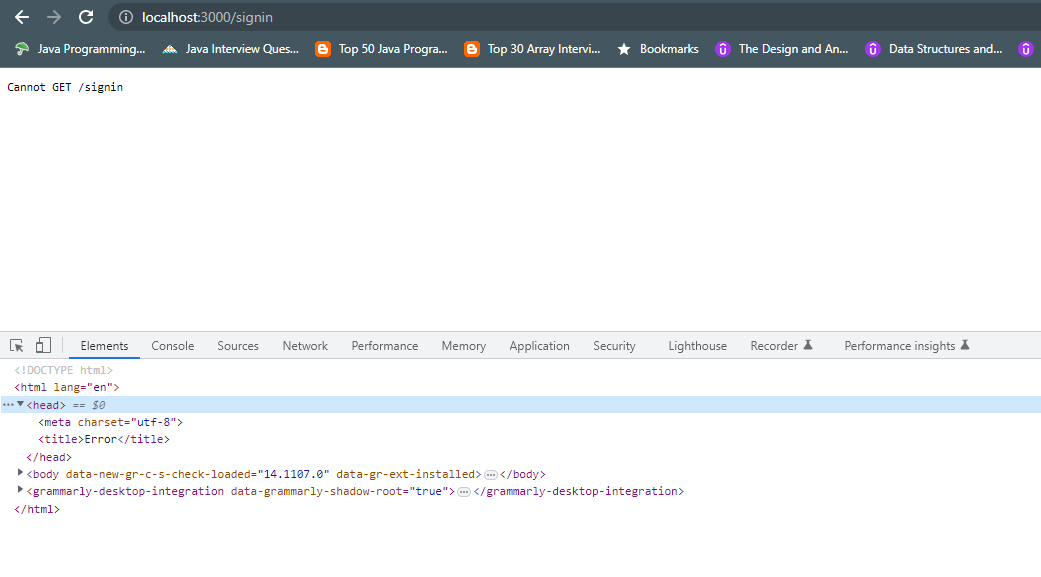1041x577 pixels.
Task: Reload the localhost signin page
Action: coord(86,17)
